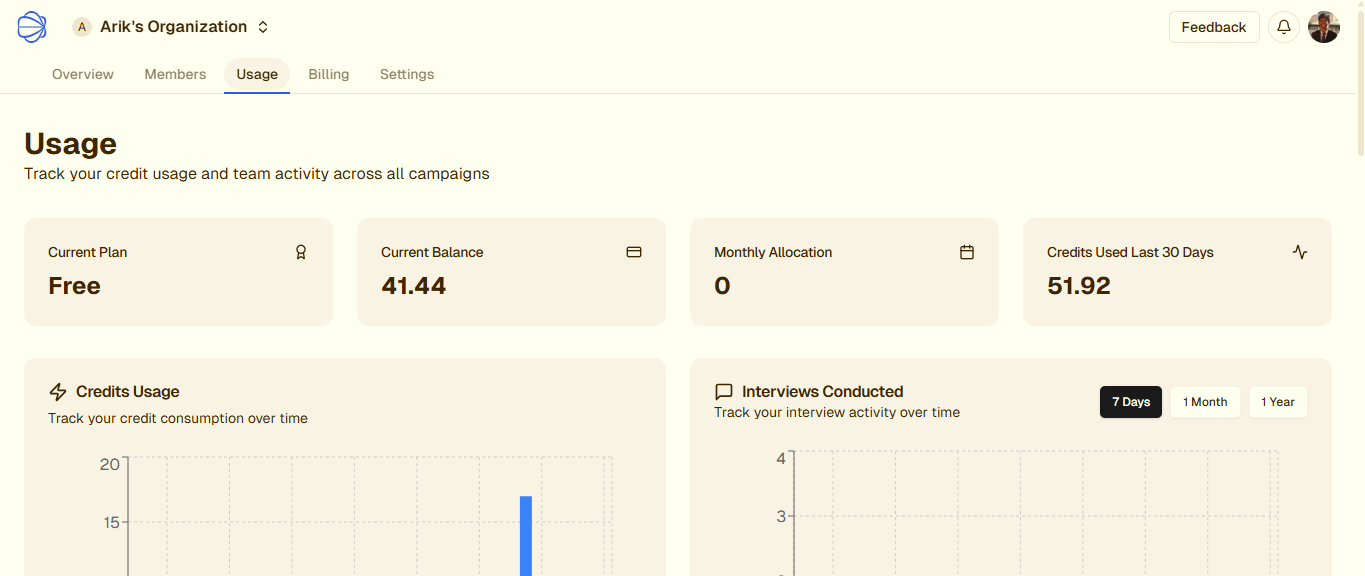Click the chat bubble Interviews Conducted icon
The width and height of the screenshot is (1365, 576).
tap(724, 392)
